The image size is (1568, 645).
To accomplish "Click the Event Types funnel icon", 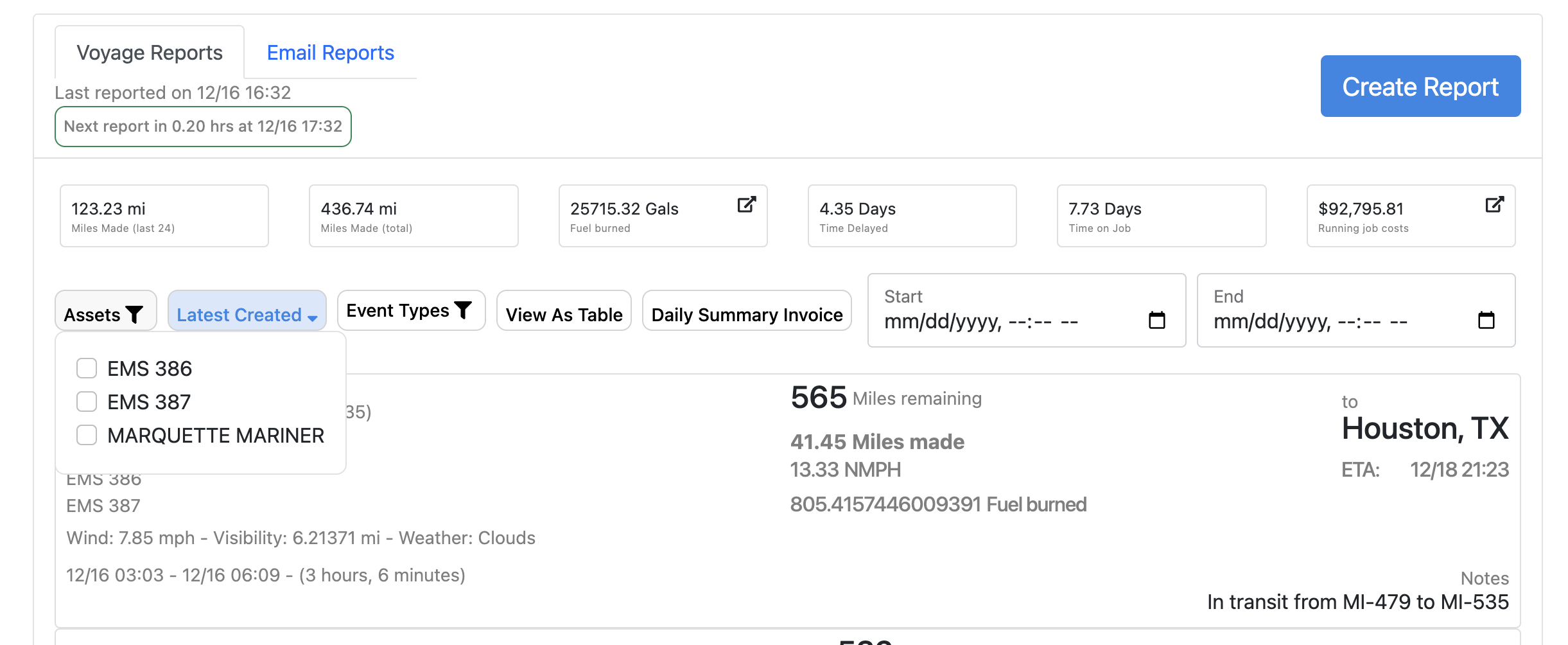I will pos(463,310).
